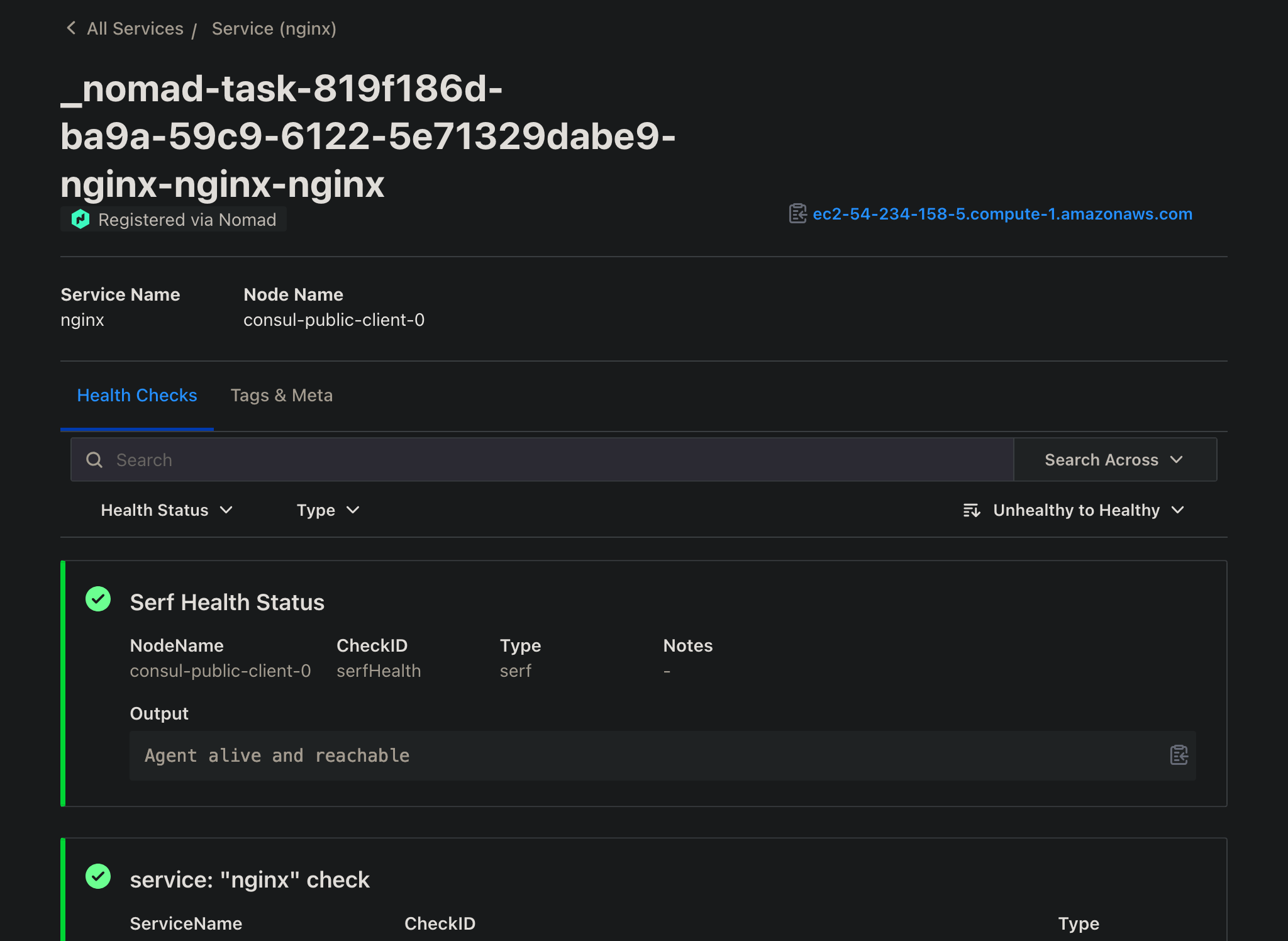
Task: Navigate back via All Services breadcrumb
Action: [x=135, y=28]
